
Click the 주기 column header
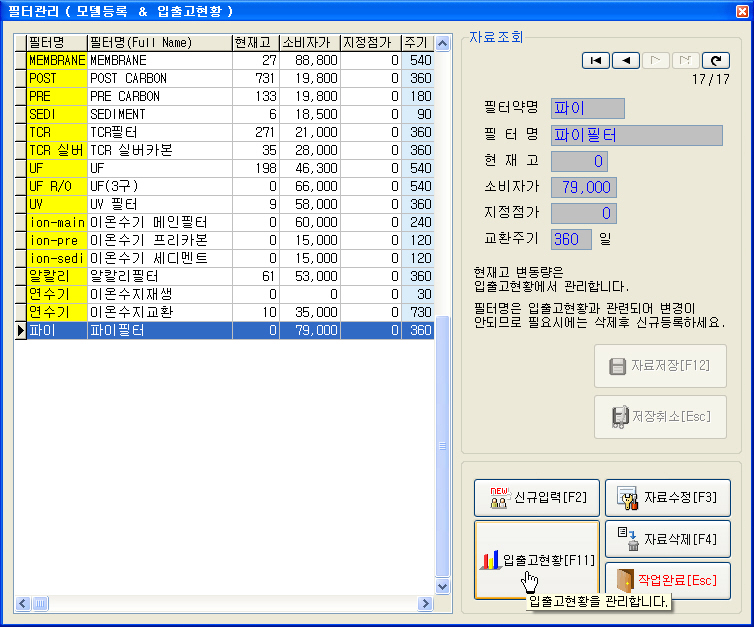click(417, 43)
